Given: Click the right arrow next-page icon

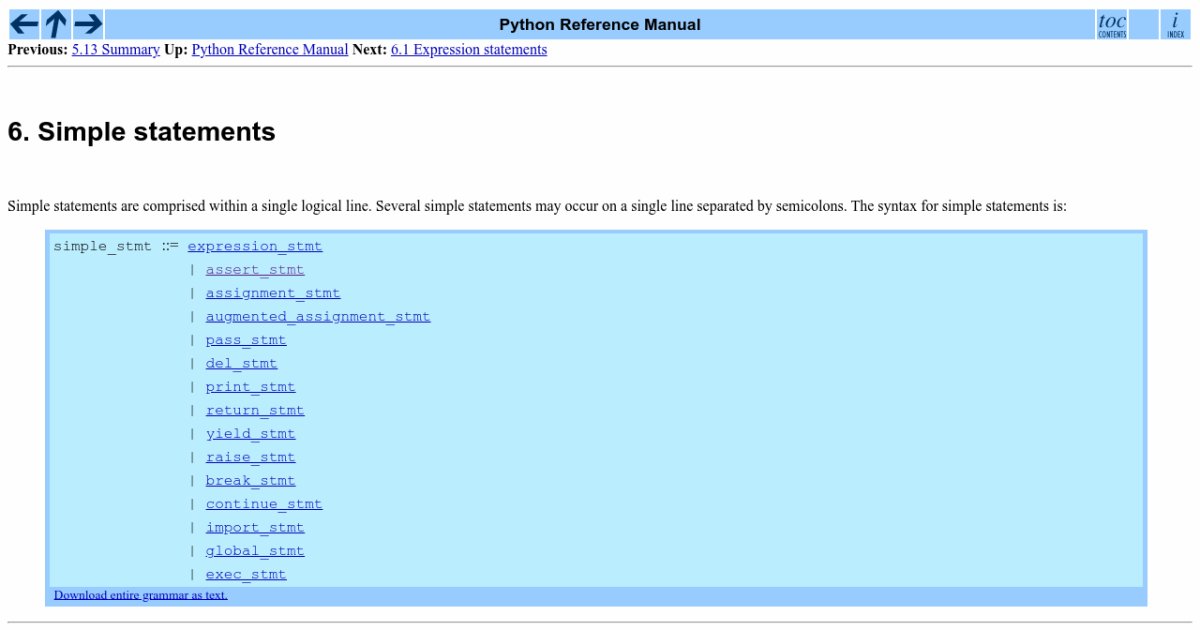Looking at the screenshot, I should 88,24.
